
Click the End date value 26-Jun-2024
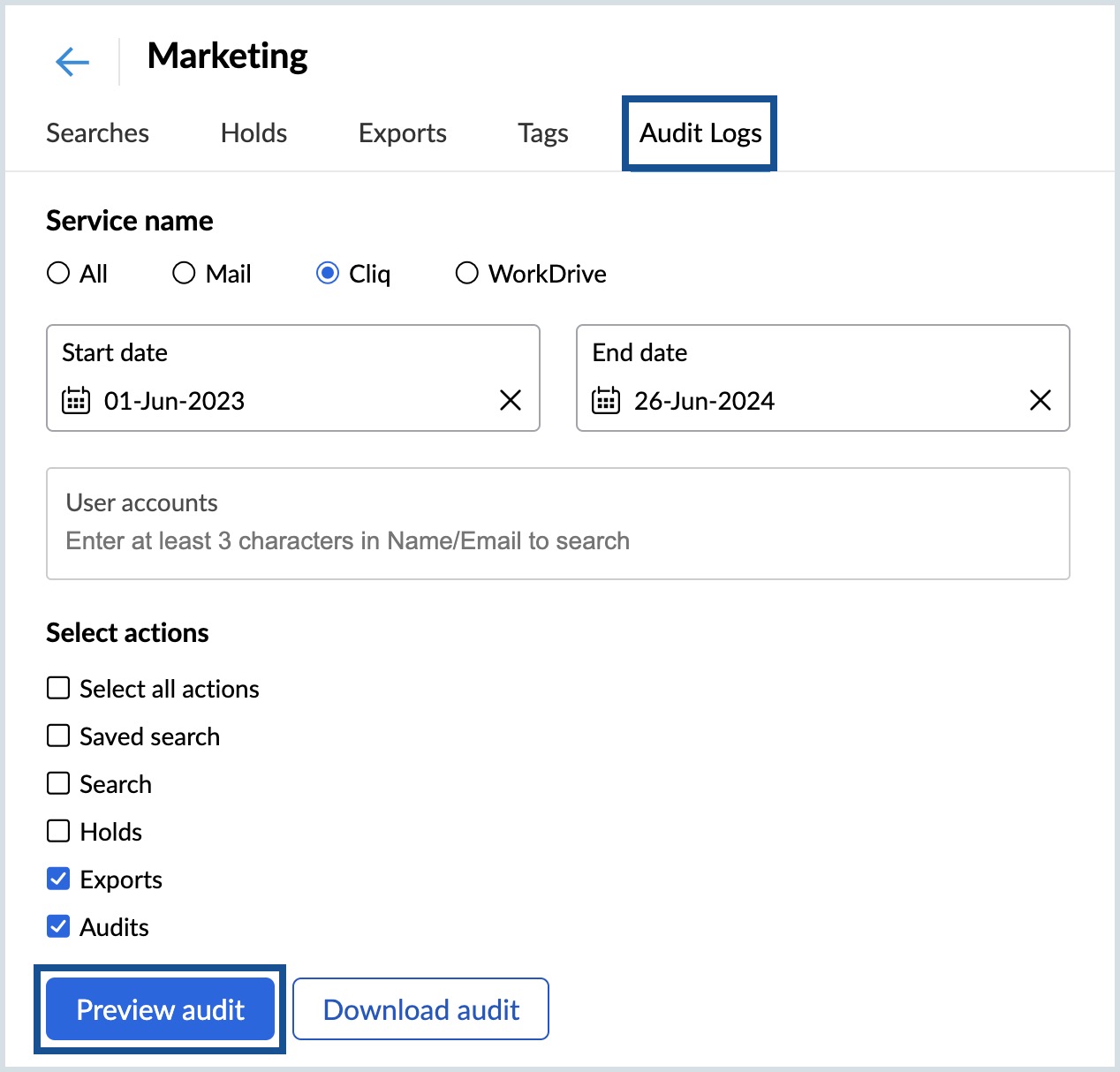point(704,401)
